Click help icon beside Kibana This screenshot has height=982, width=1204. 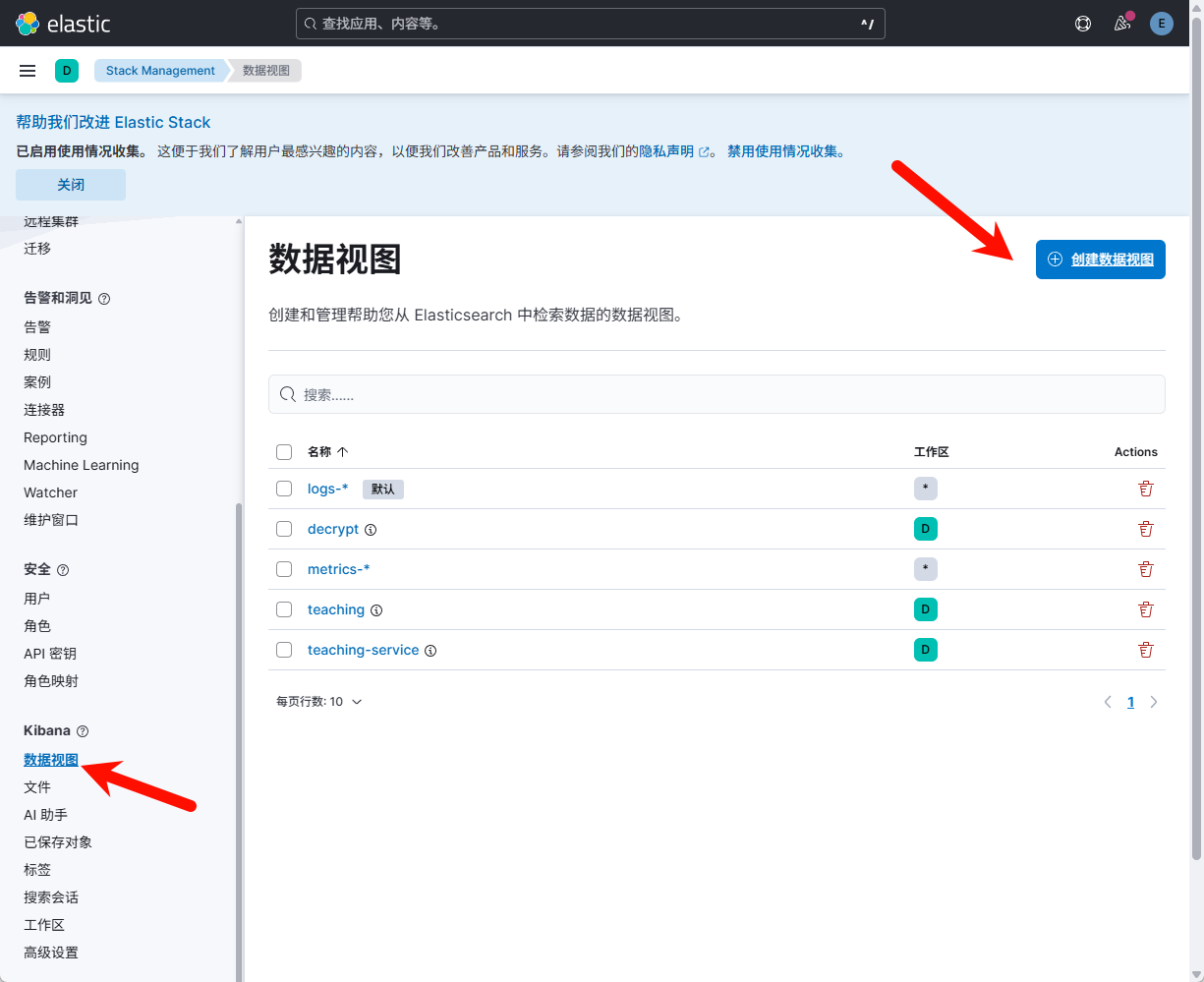tap(83, 731)
